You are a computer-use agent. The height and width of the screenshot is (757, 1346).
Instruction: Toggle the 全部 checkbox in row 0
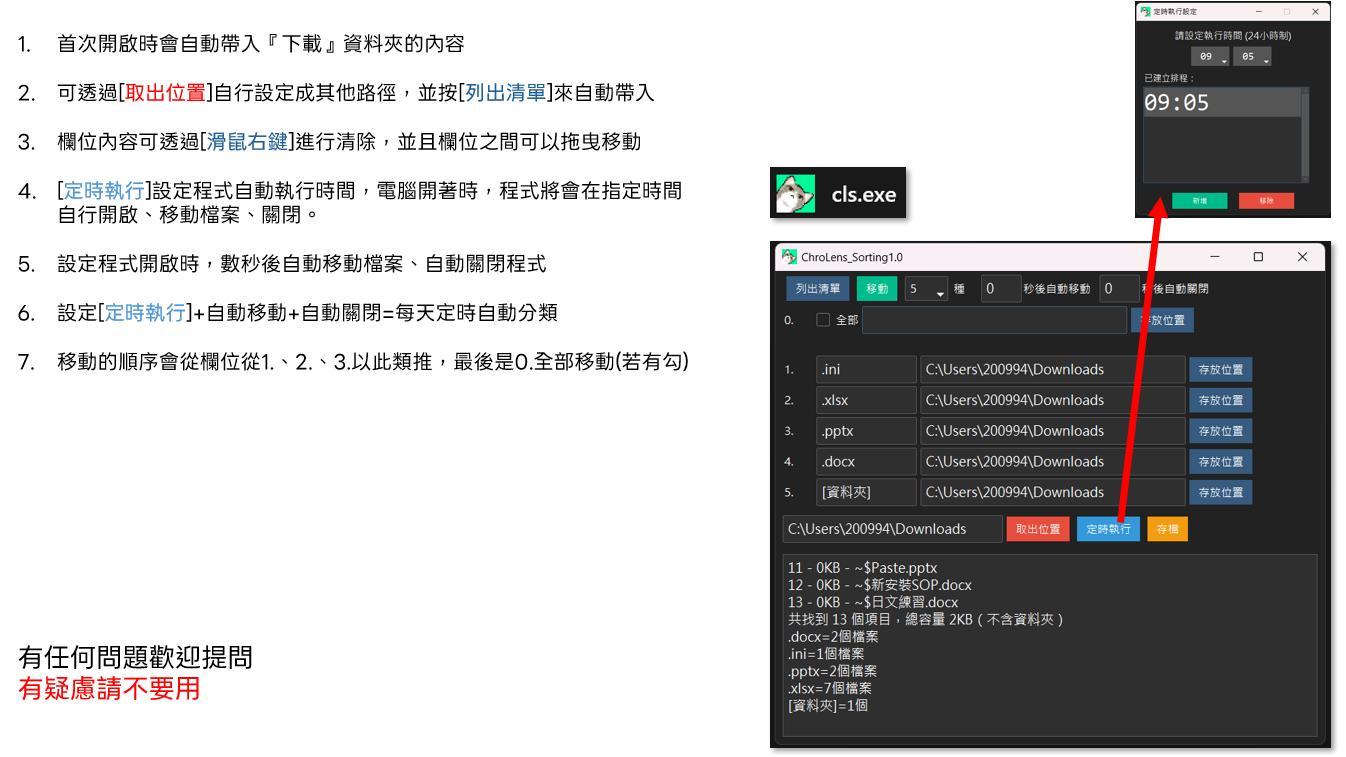click(825, 320)
